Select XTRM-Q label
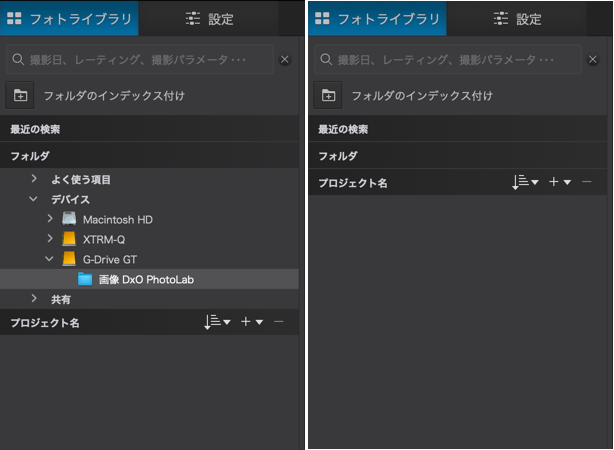The image size is (614, 450). click(104, 239)
